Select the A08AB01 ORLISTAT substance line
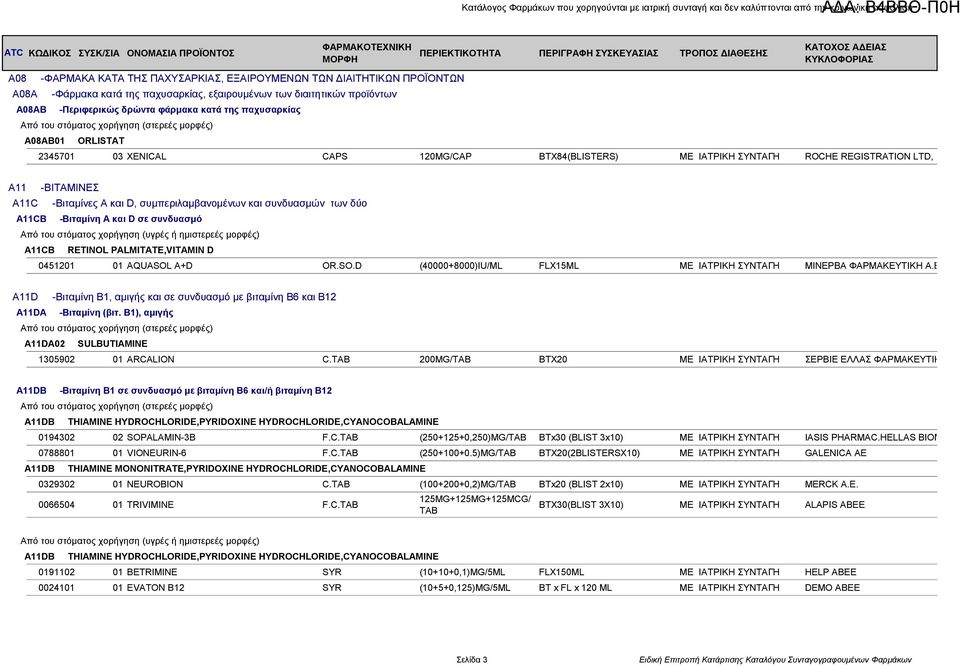 tap(74, 141)
